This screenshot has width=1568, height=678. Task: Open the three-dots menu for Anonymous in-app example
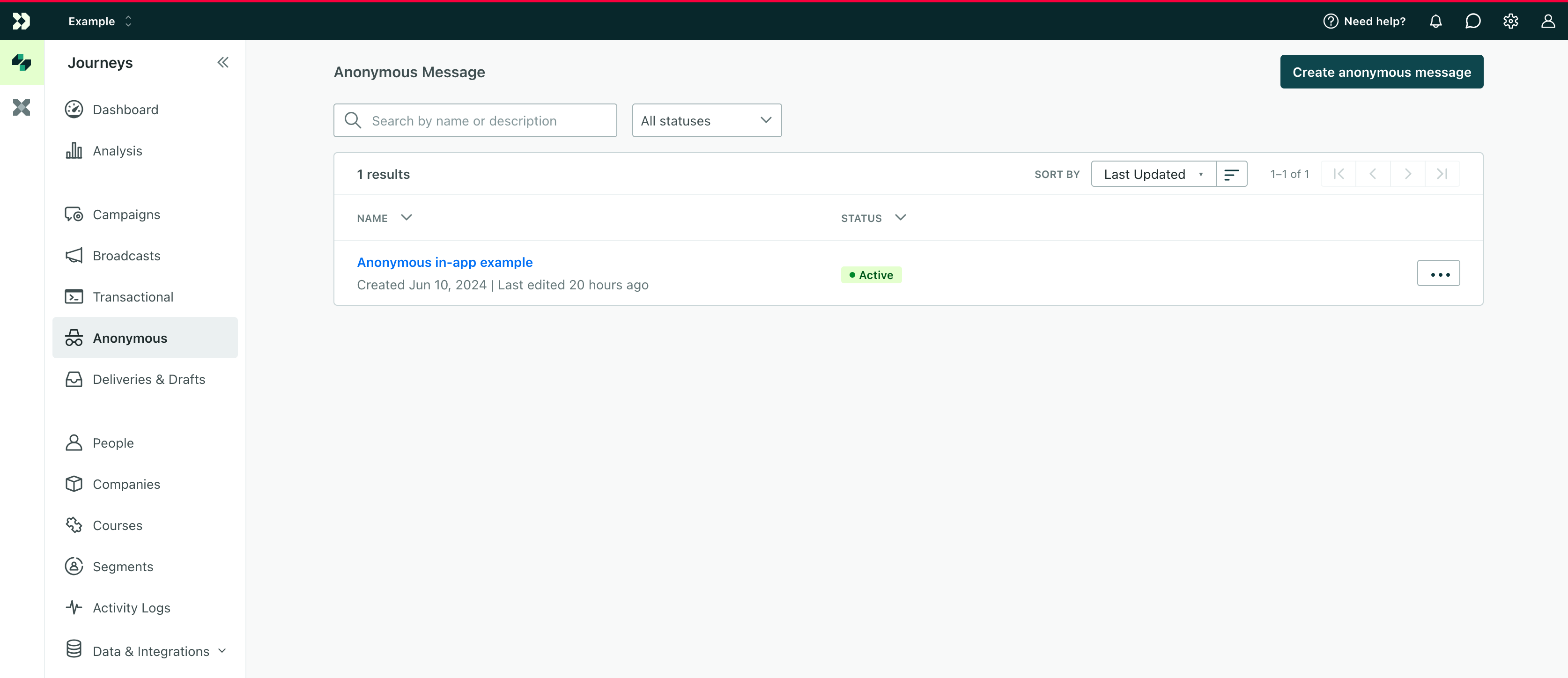point(1438,273)
